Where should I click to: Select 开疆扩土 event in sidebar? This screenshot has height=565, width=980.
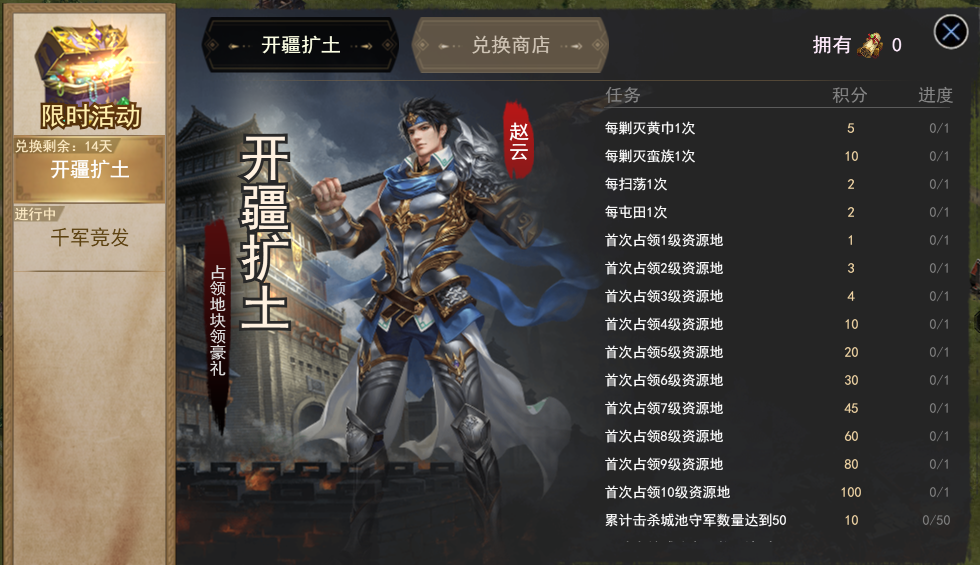tap(89, 169)
